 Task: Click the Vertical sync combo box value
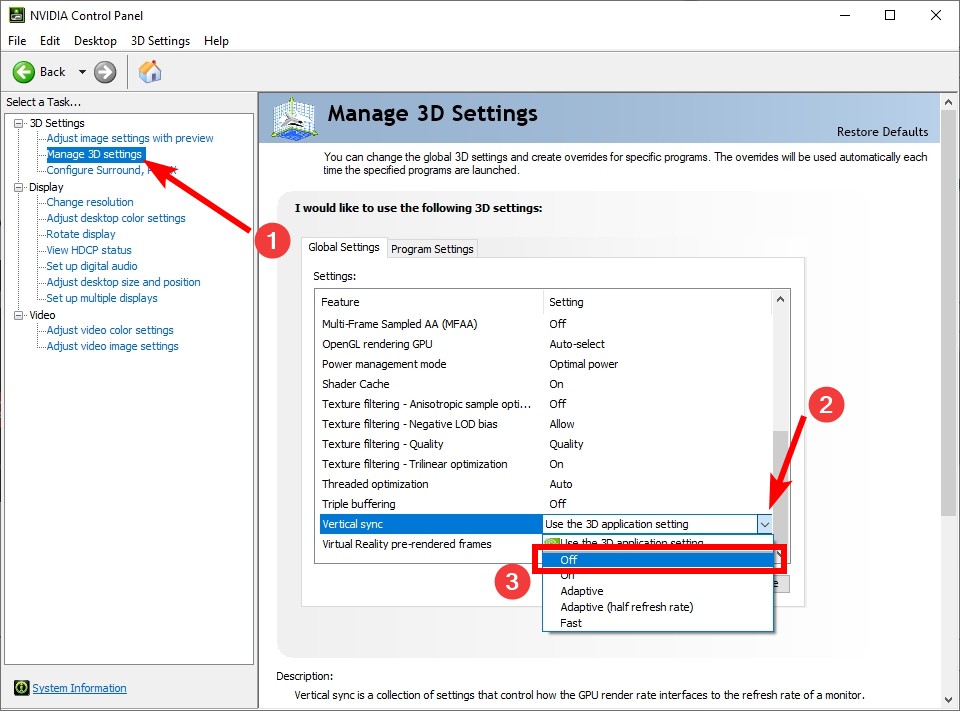coord(650,524)
